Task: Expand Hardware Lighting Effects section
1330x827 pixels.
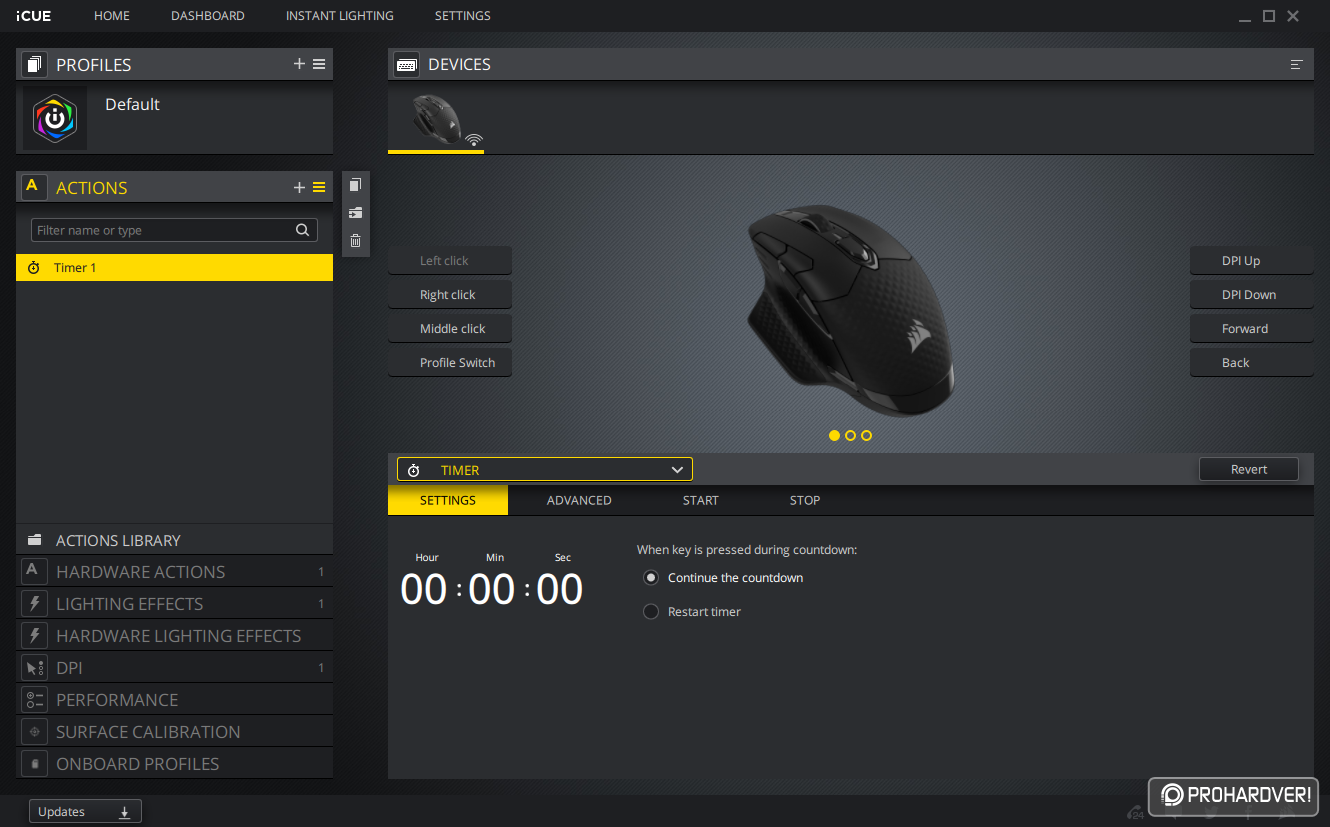Action: (174, 636)
